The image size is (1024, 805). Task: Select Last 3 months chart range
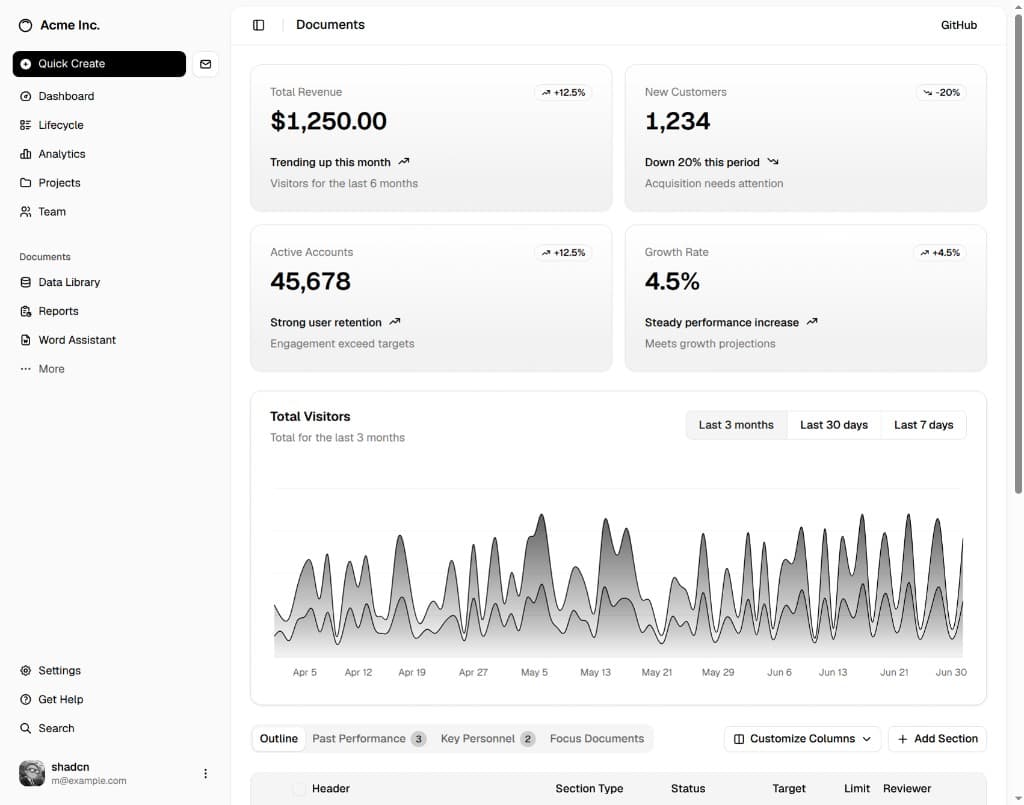(736, 425)
